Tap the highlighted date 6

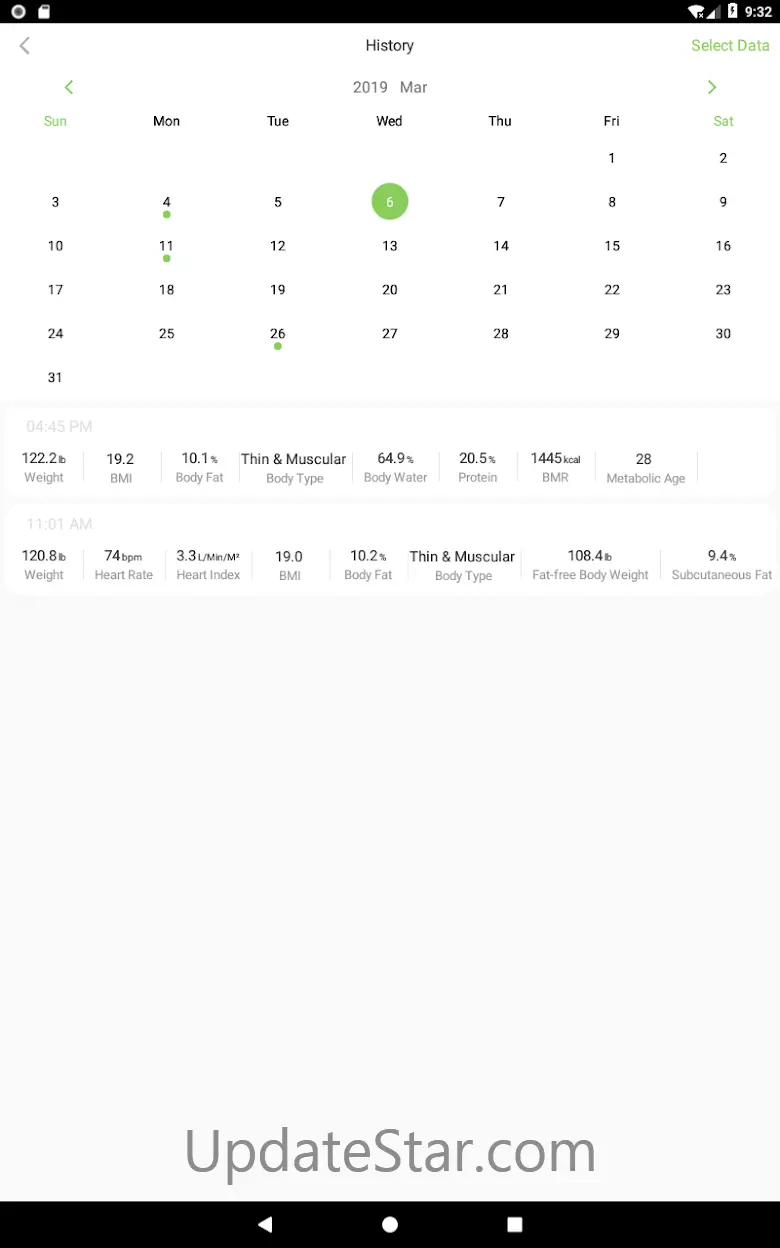pyautogui.click(x=390, y=202)
